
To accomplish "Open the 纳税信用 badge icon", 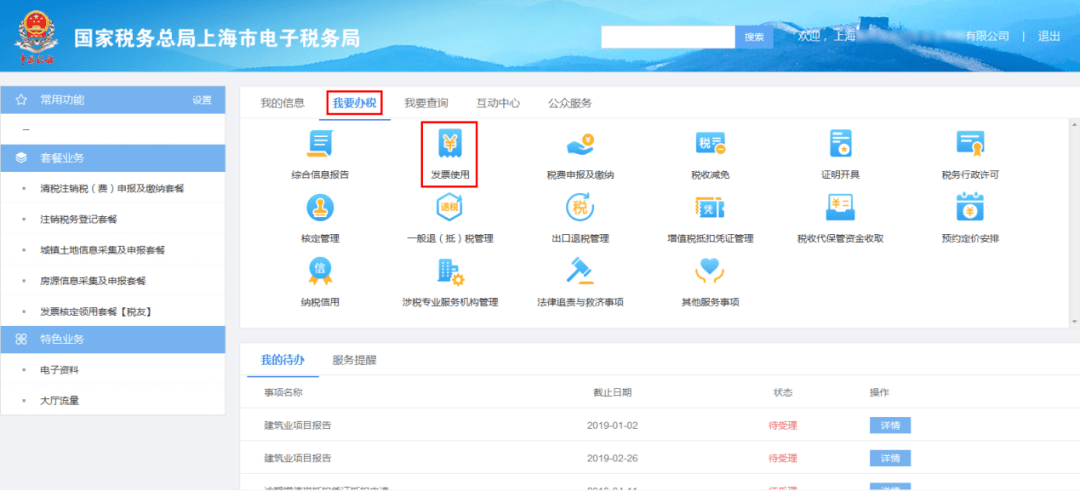I will (x=320, y=271).
